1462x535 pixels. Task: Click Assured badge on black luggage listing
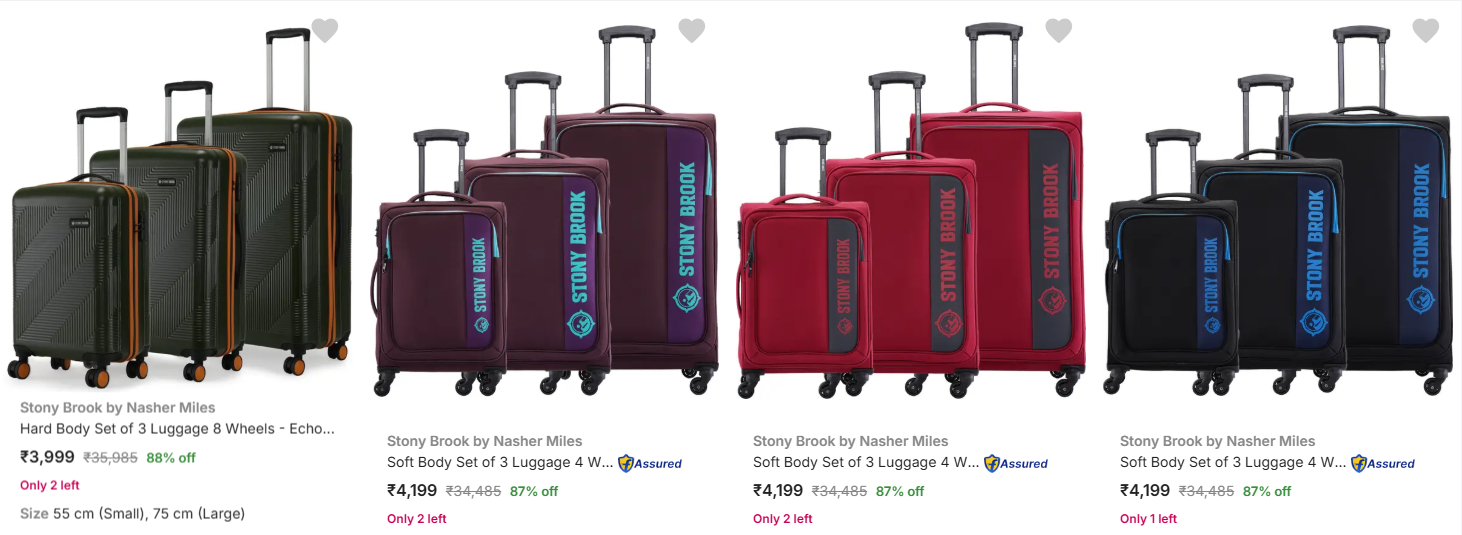coord(1383,463)
